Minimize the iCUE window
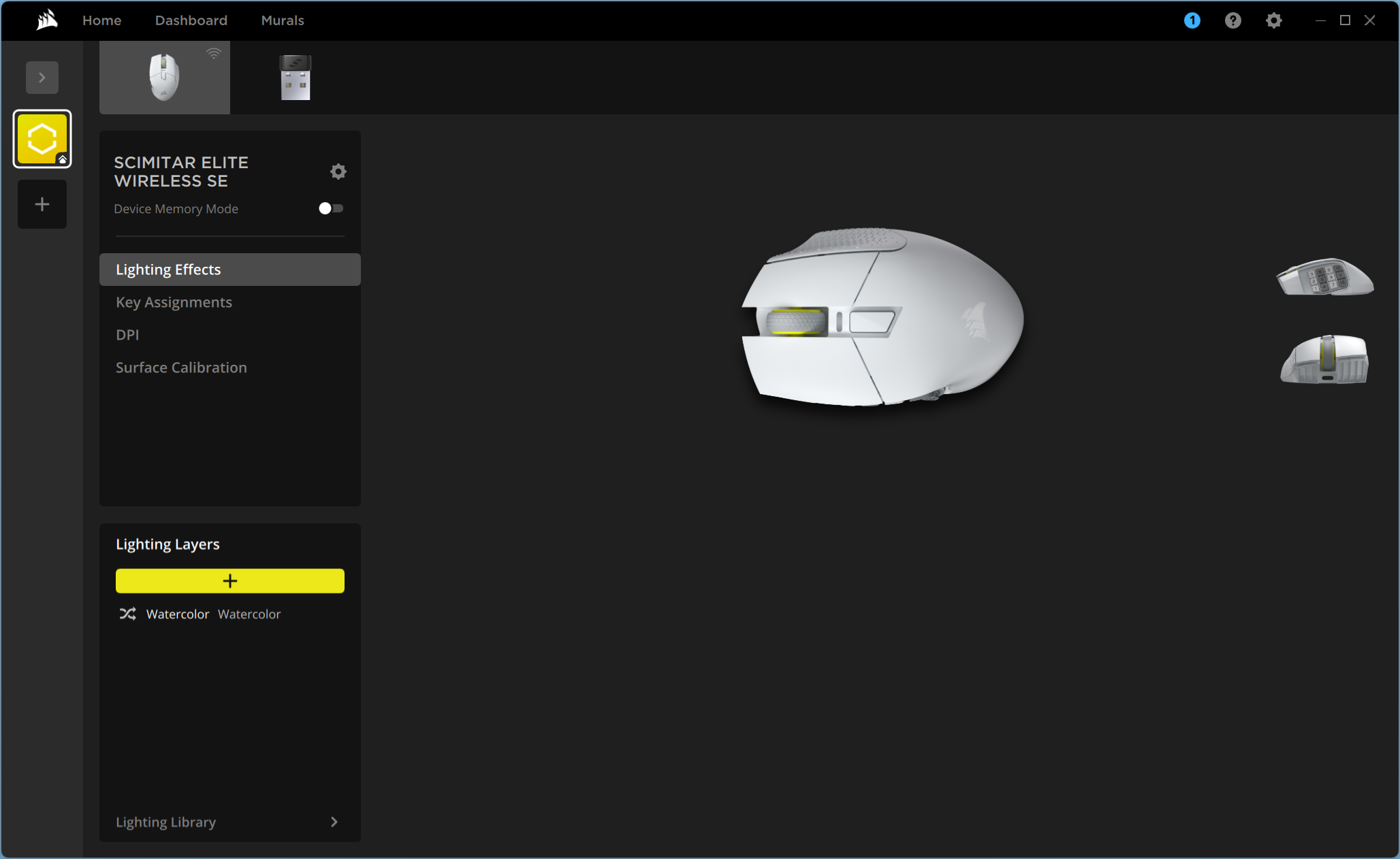1400x859 pixels. (x=1320, y=20)
